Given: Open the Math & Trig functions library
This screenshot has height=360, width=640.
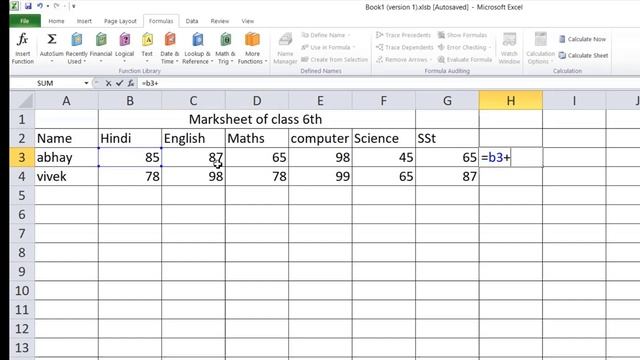Looking at the screenshot, I should [x=225, y=48].
